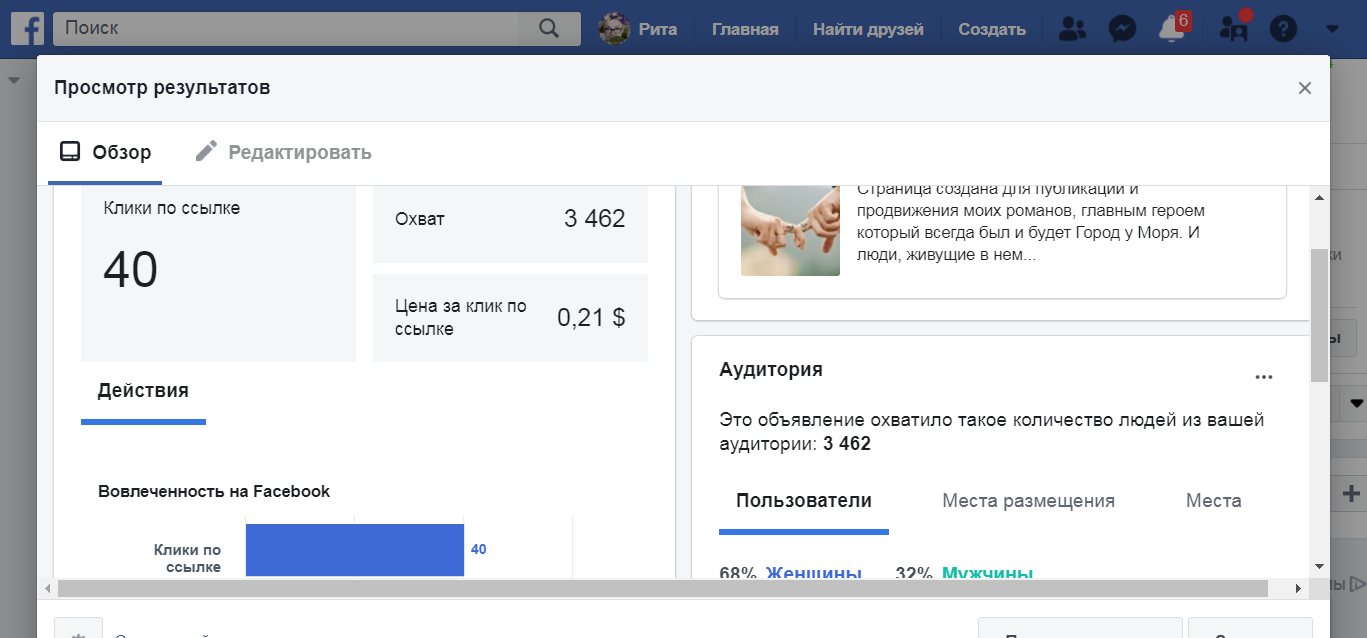
Task: Switch to the Редактировать tab
Action: tap(283, 152)
